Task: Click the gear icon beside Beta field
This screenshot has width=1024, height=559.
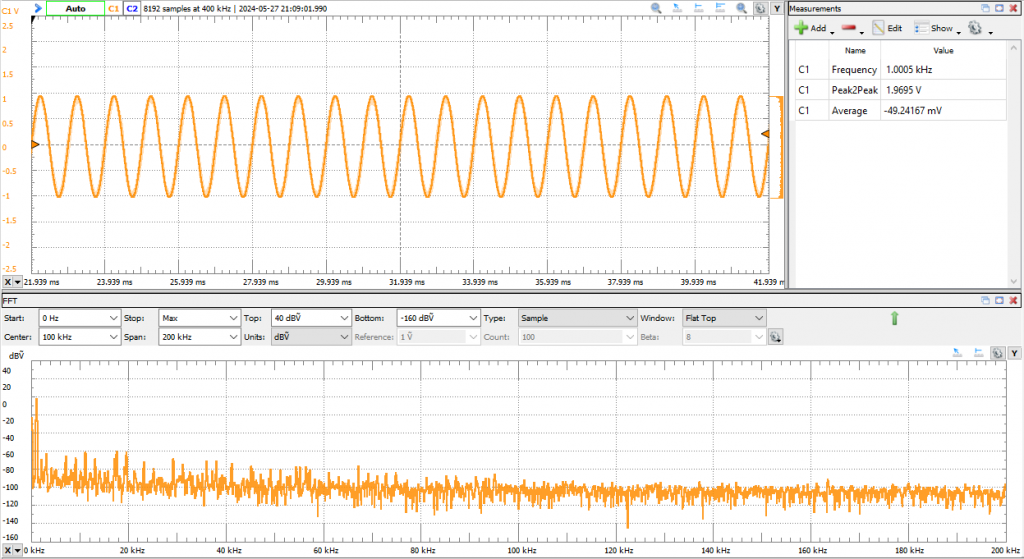Action: [775, 337]
